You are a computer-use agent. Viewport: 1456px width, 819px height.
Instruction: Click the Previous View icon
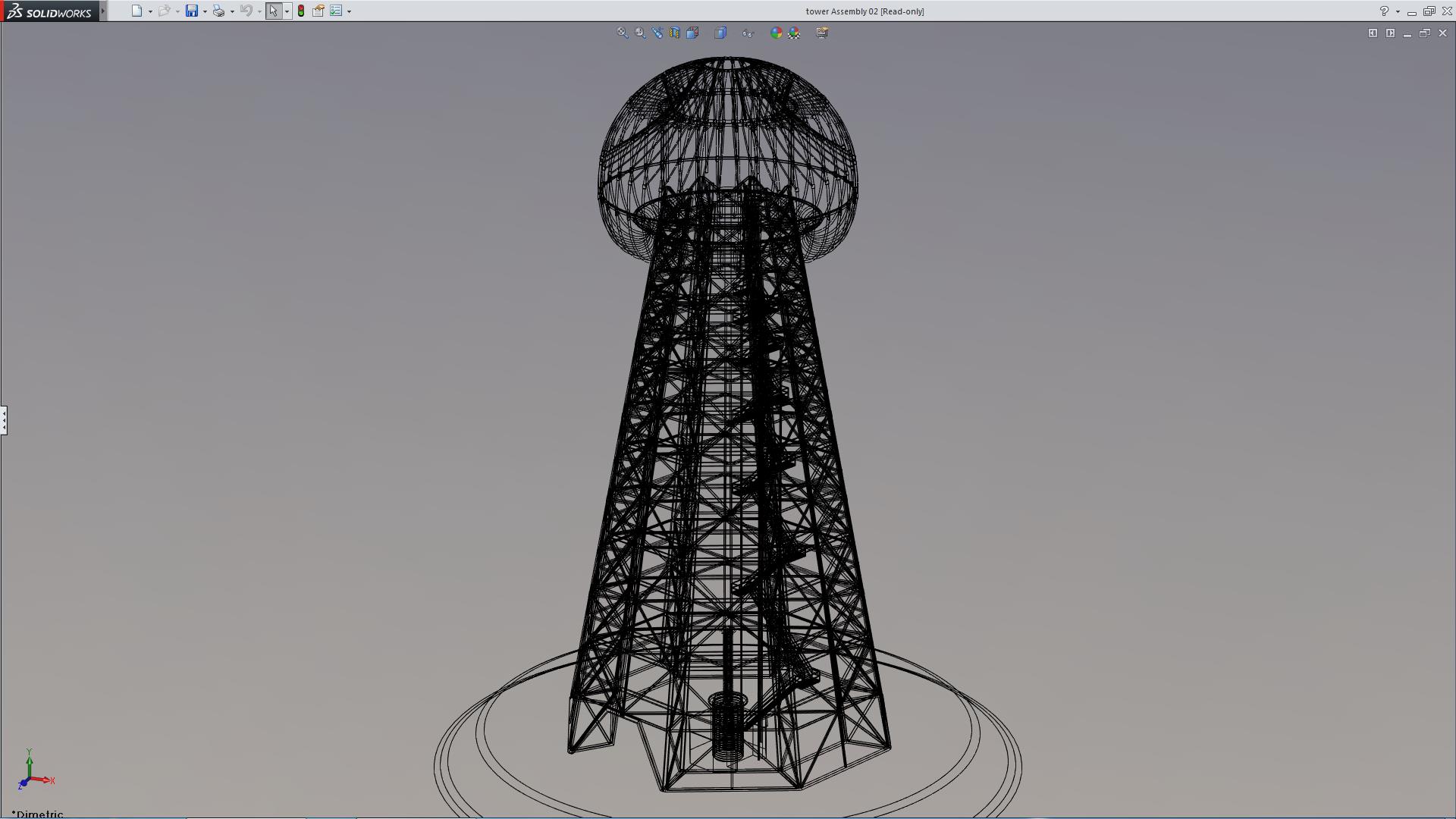(x=657, y=33)
